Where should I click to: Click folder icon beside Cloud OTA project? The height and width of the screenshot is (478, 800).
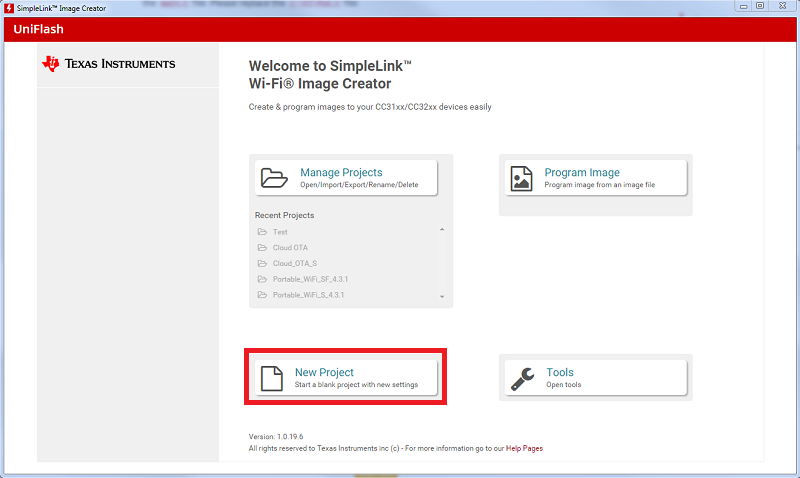pyautogui.click(x=262, y=248)
